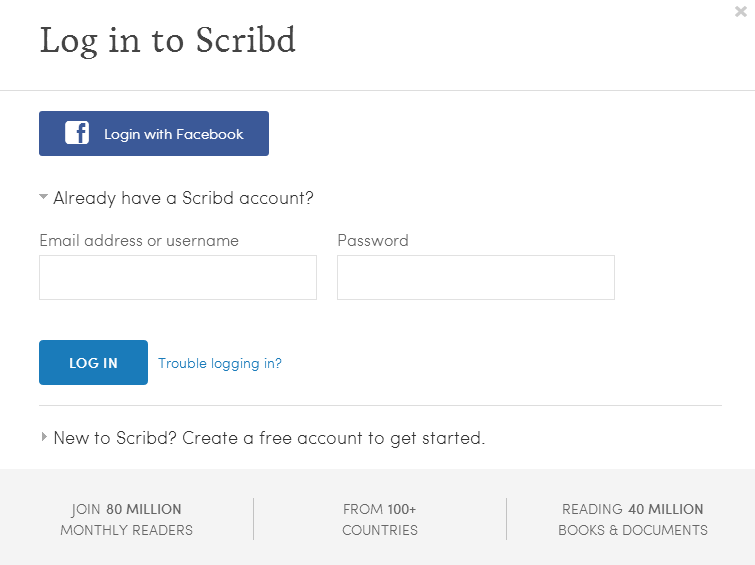Click the Login with Facebook button label
The width and height of the screenshot is (755, 565).
click(x=174, y=134)
